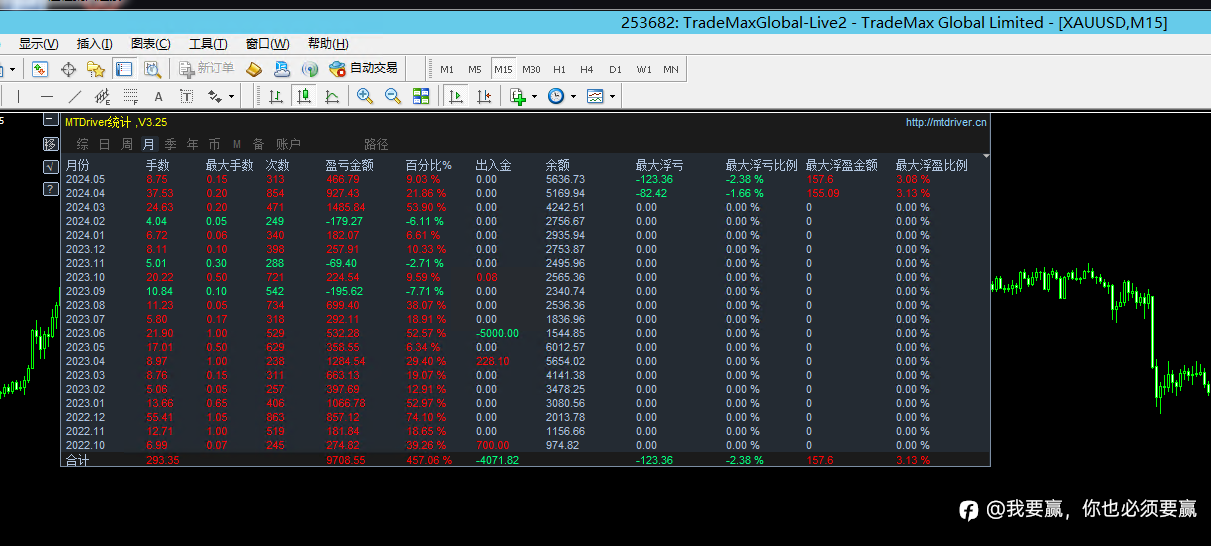Toggle the Data Window crosshair icon
Viewport: 1211px width, 546px height.
tap(68, 69)
